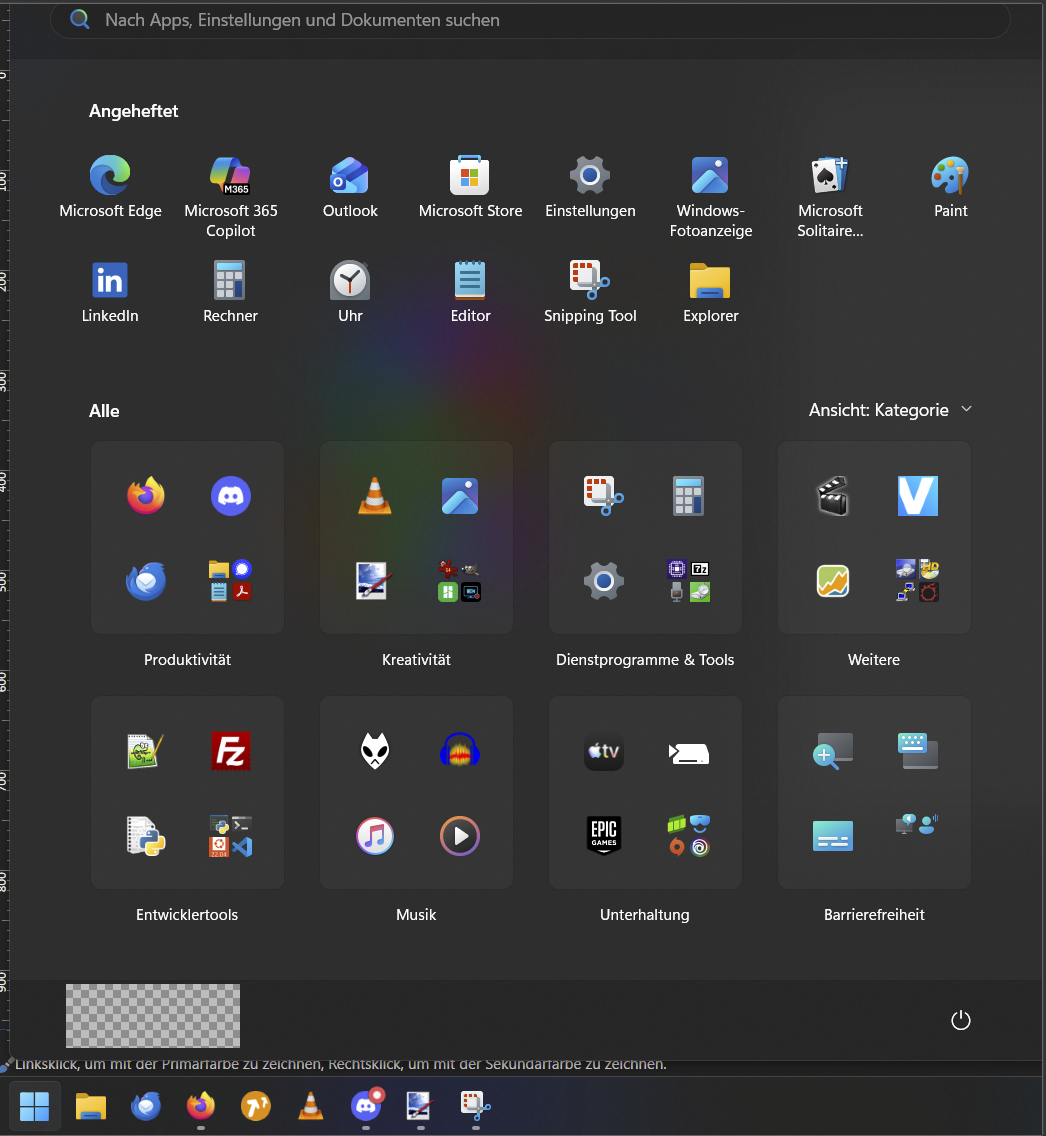Expand more apps group in Barrierefreiheit
This screenshot has width=1046, height=1136.
pos(917,824)
